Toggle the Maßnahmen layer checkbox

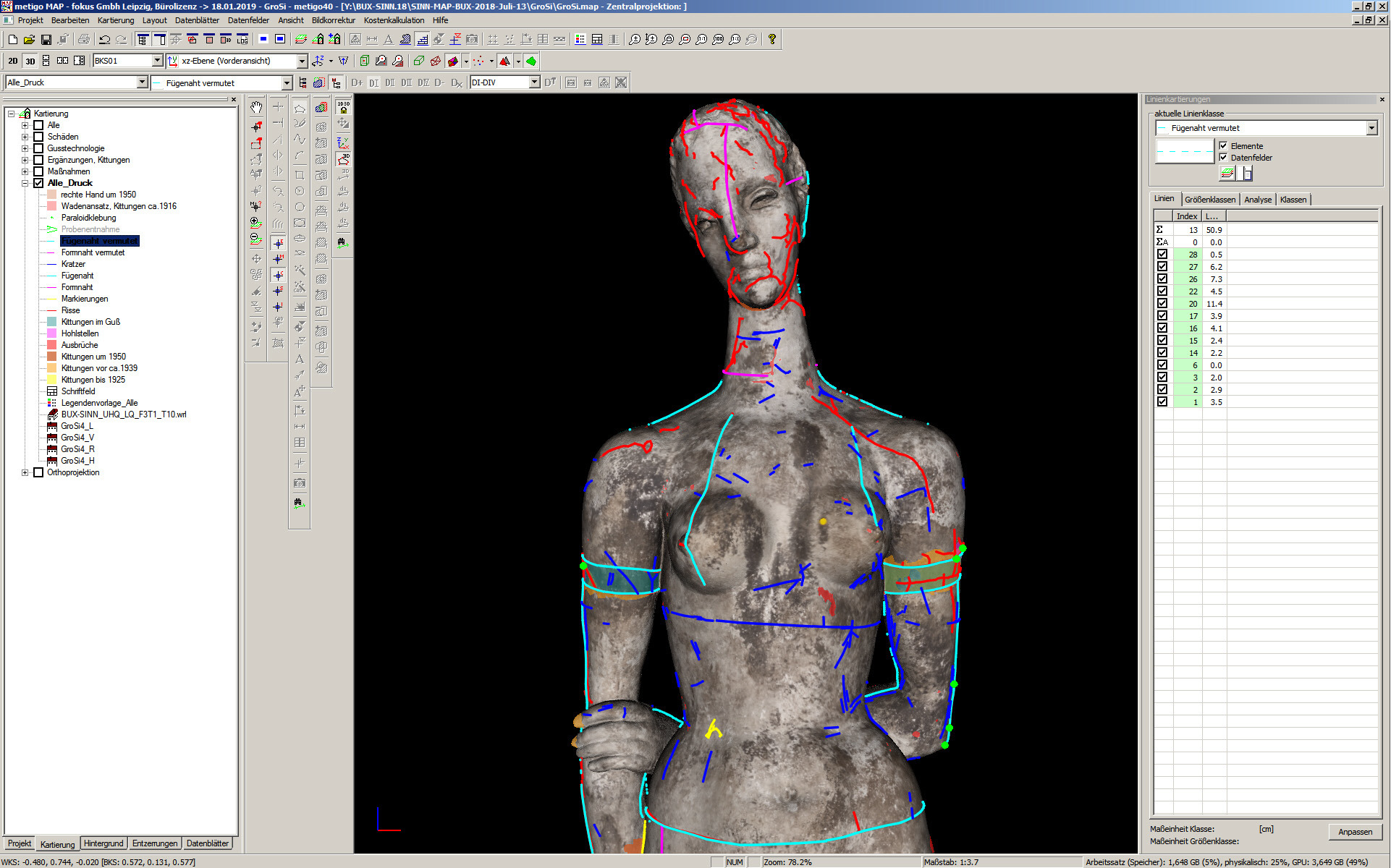(38, 171)
